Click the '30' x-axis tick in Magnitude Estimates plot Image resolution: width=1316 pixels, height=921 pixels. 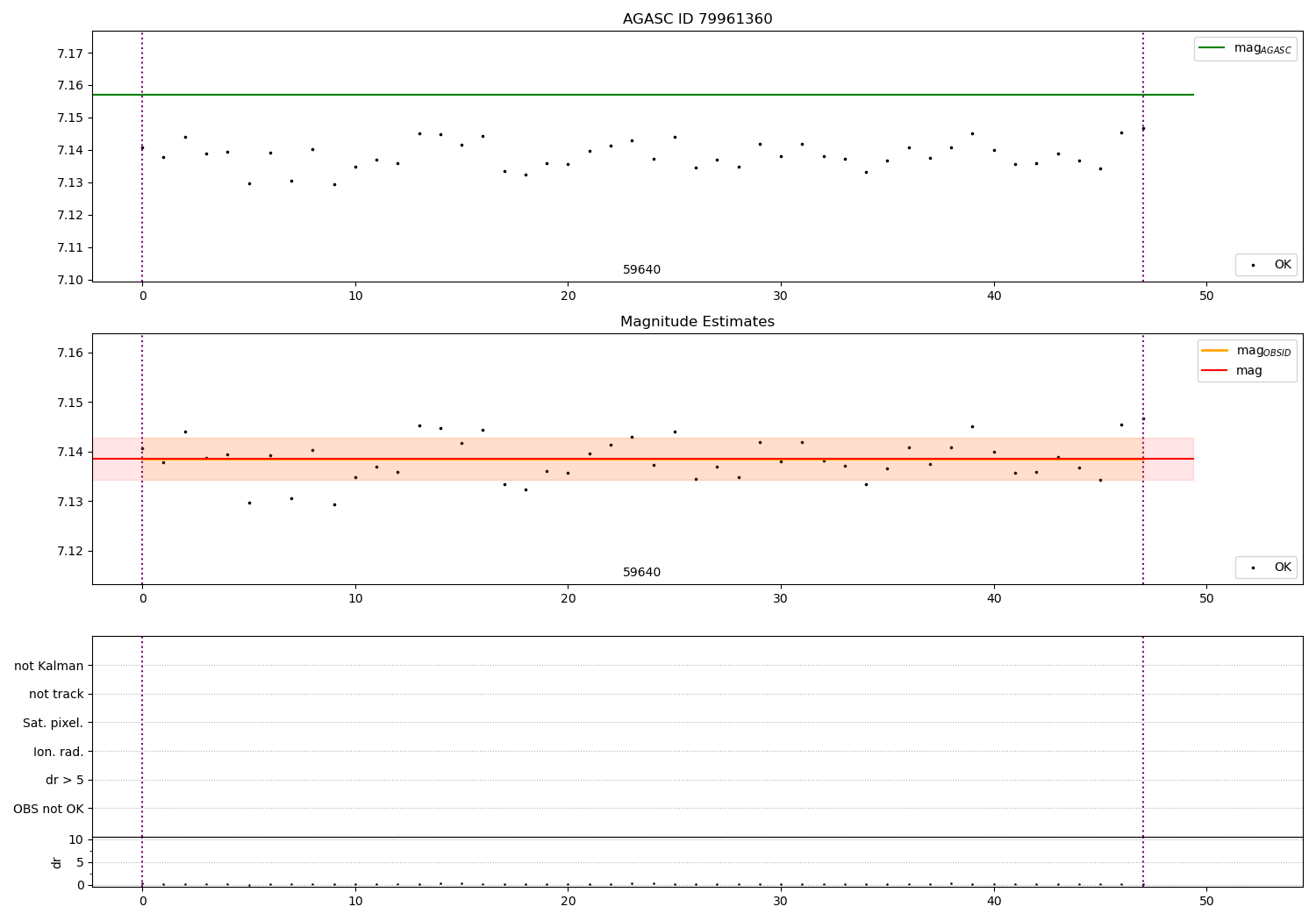point(781,599)
